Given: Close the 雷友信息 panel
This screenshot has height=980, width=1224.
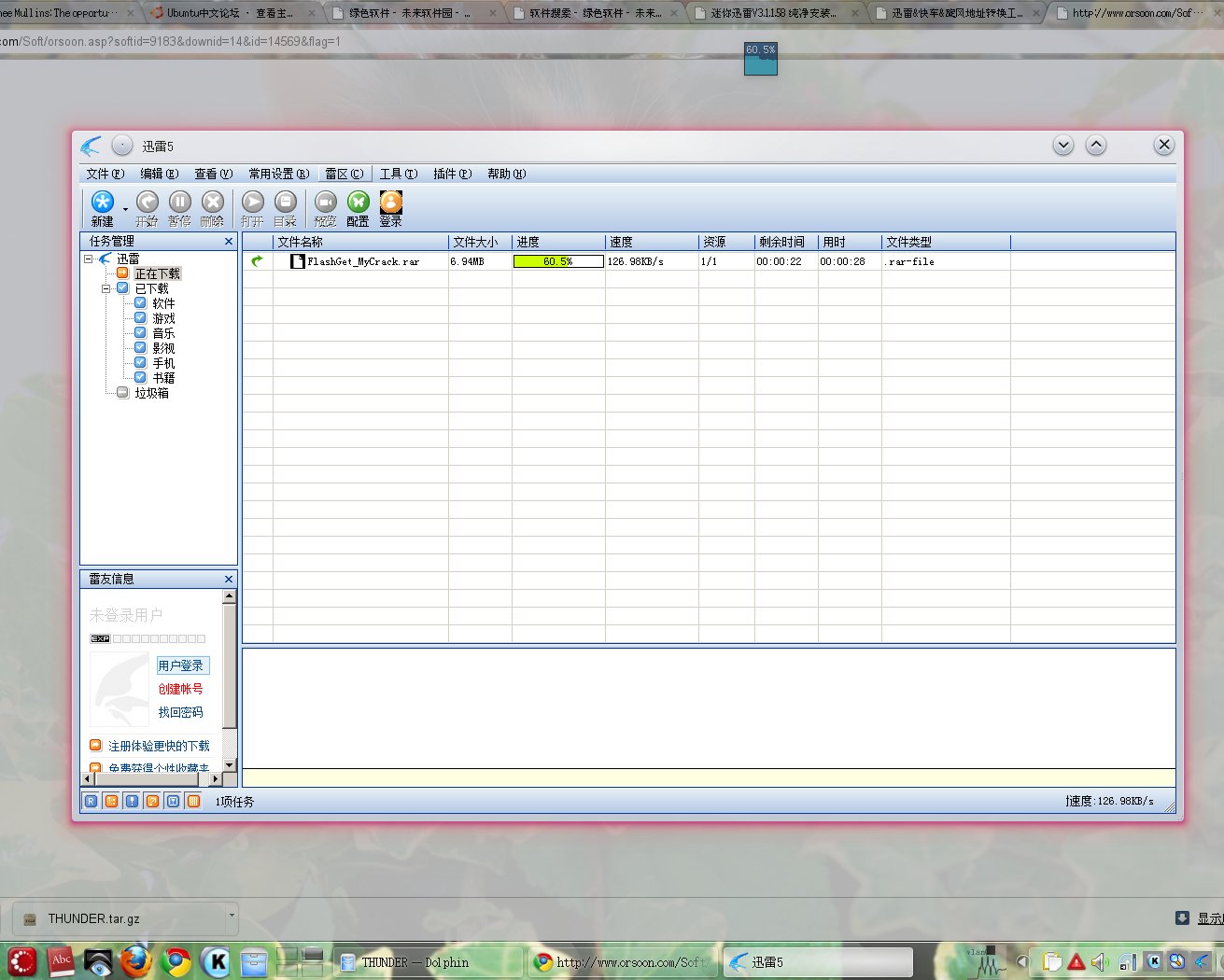Looking at the screenshot, I should pyautogui.click(x=229, y=580).
